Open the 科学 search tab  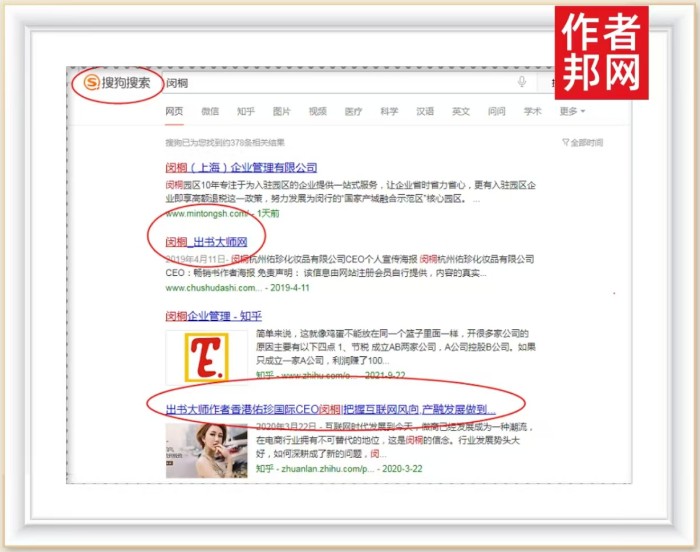[x=389, y=112]
